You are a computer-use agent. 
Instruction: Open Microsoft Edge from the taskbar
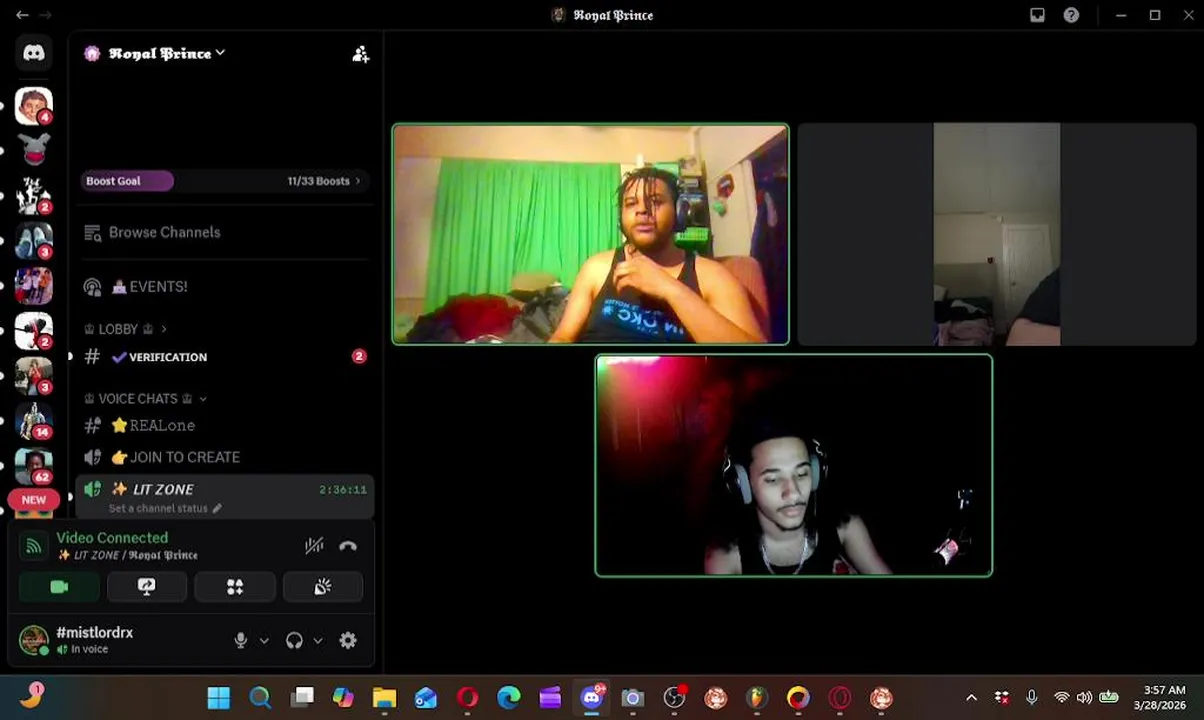point(509,697)
